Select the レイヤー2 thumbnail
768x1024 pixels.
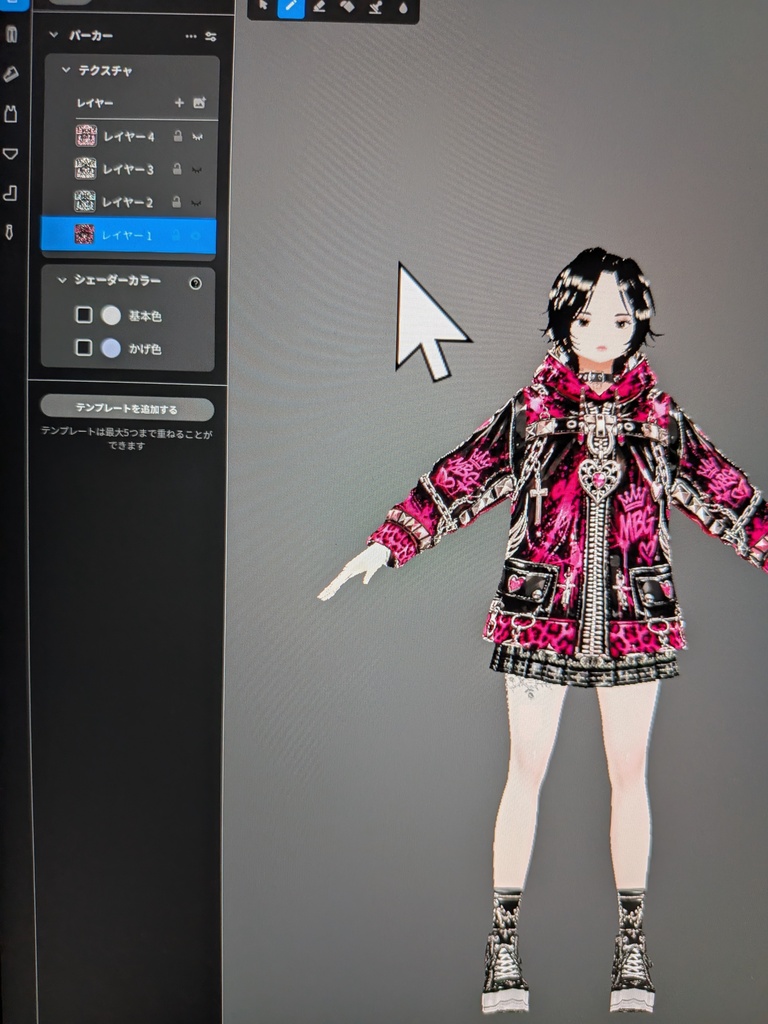tap(84, 201)
